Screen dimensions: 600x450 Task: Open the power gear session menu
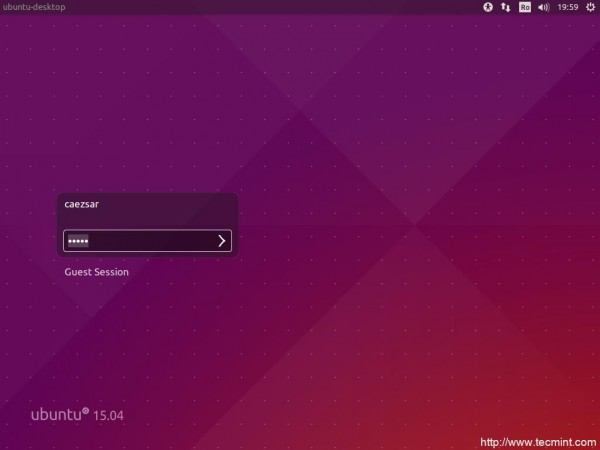(590, 7)
